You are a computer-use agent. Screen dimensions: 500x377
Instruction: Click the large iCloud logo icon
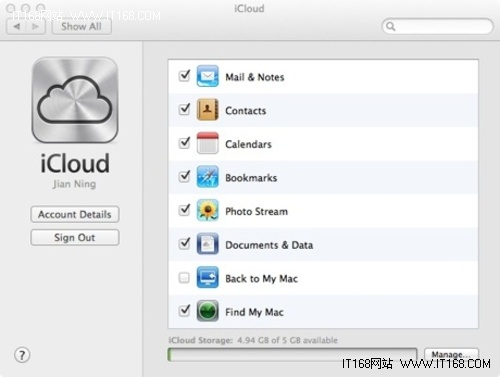coord(75,100)
